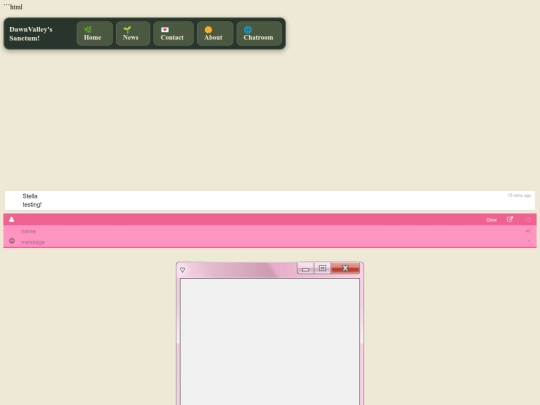Click the user profile icon in chatbox header

tap(11, 219)
